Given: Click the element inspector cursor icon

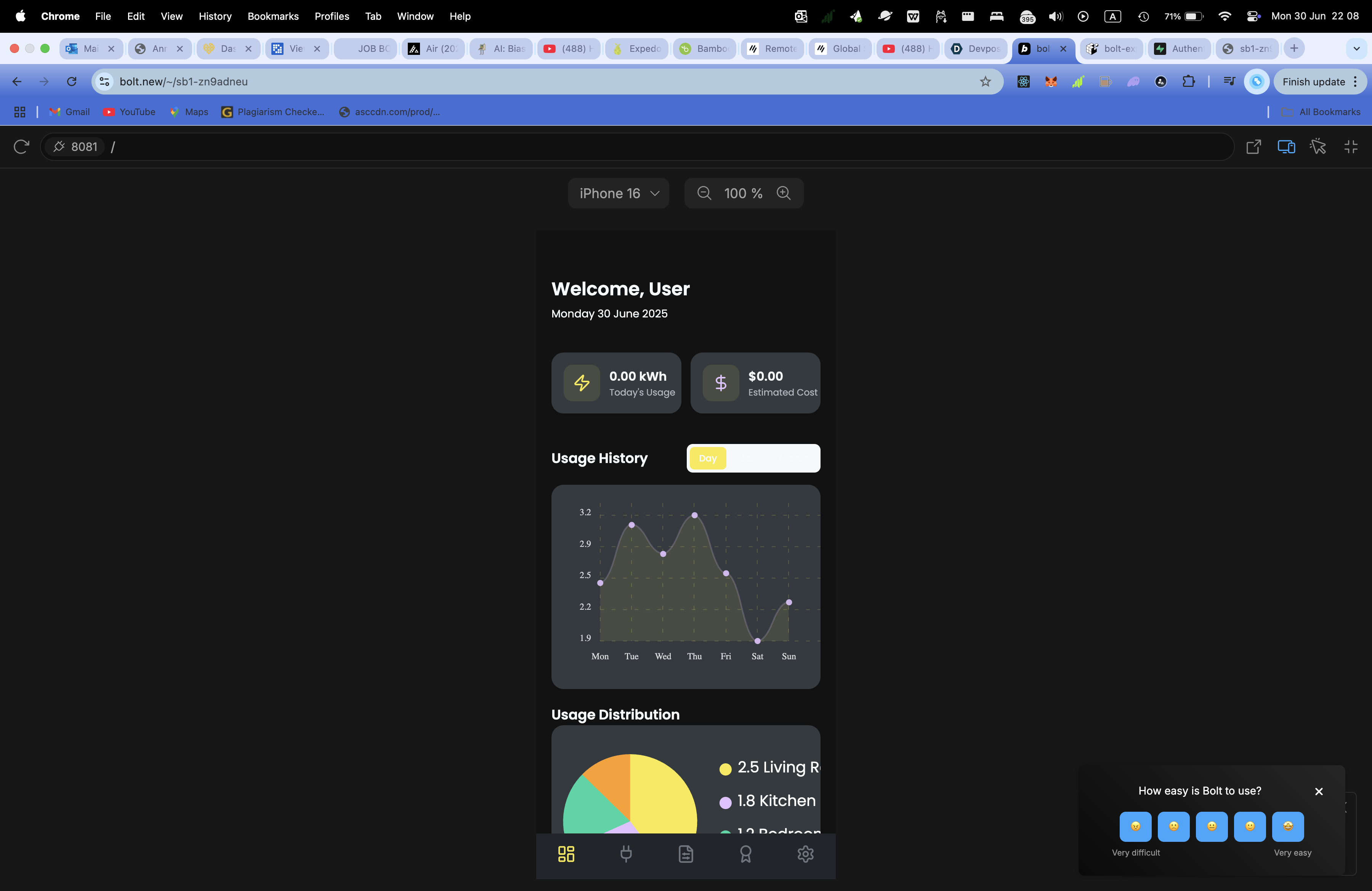Looking at the screenshot, I should click(x=1318, y=147).
